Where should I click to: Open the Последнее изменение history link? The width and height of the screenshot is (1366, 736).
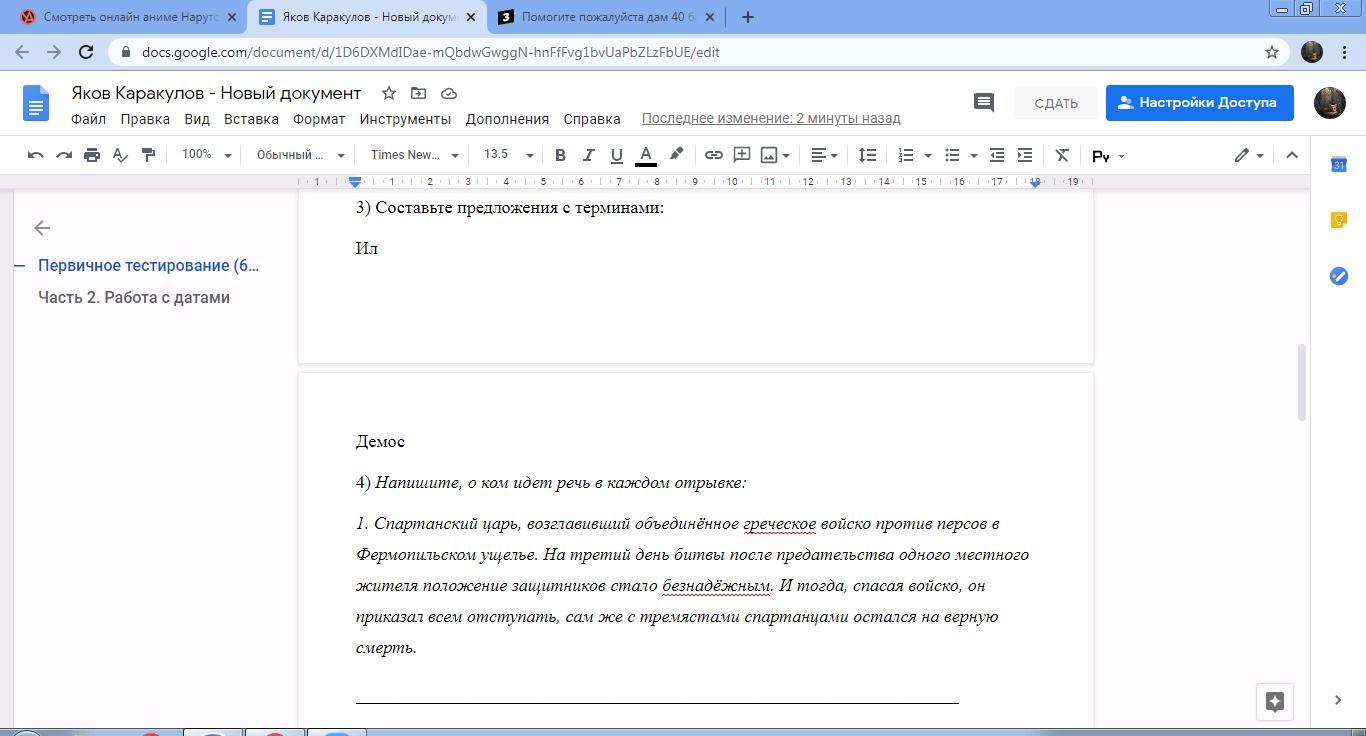pyautogui.click(x=771, y=119)
